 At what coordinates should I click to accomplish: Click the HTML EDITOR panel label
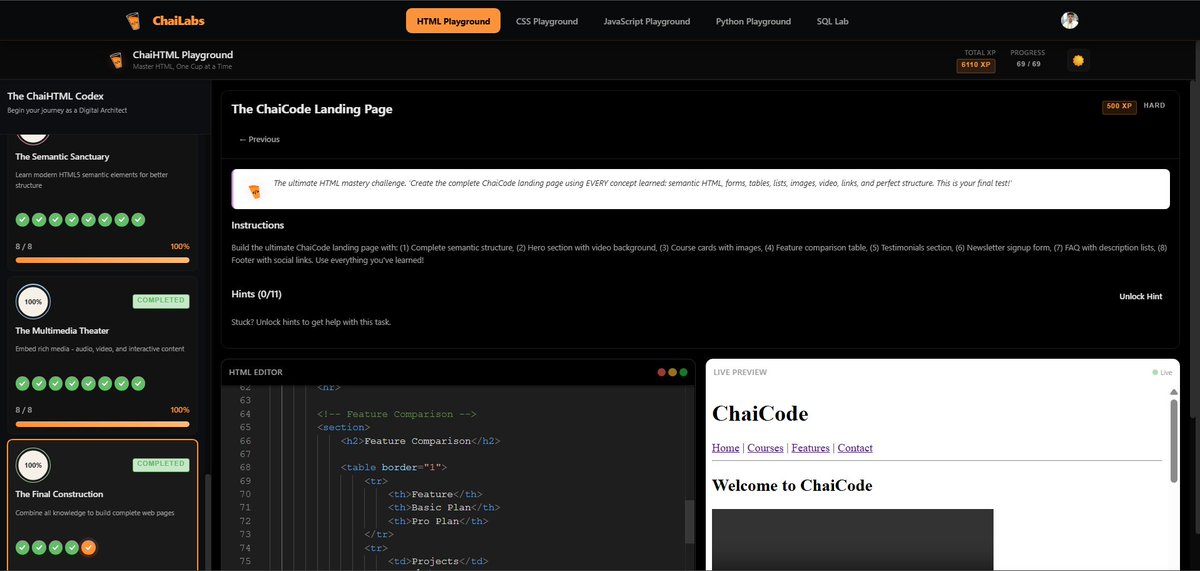[x=256, y=372]
